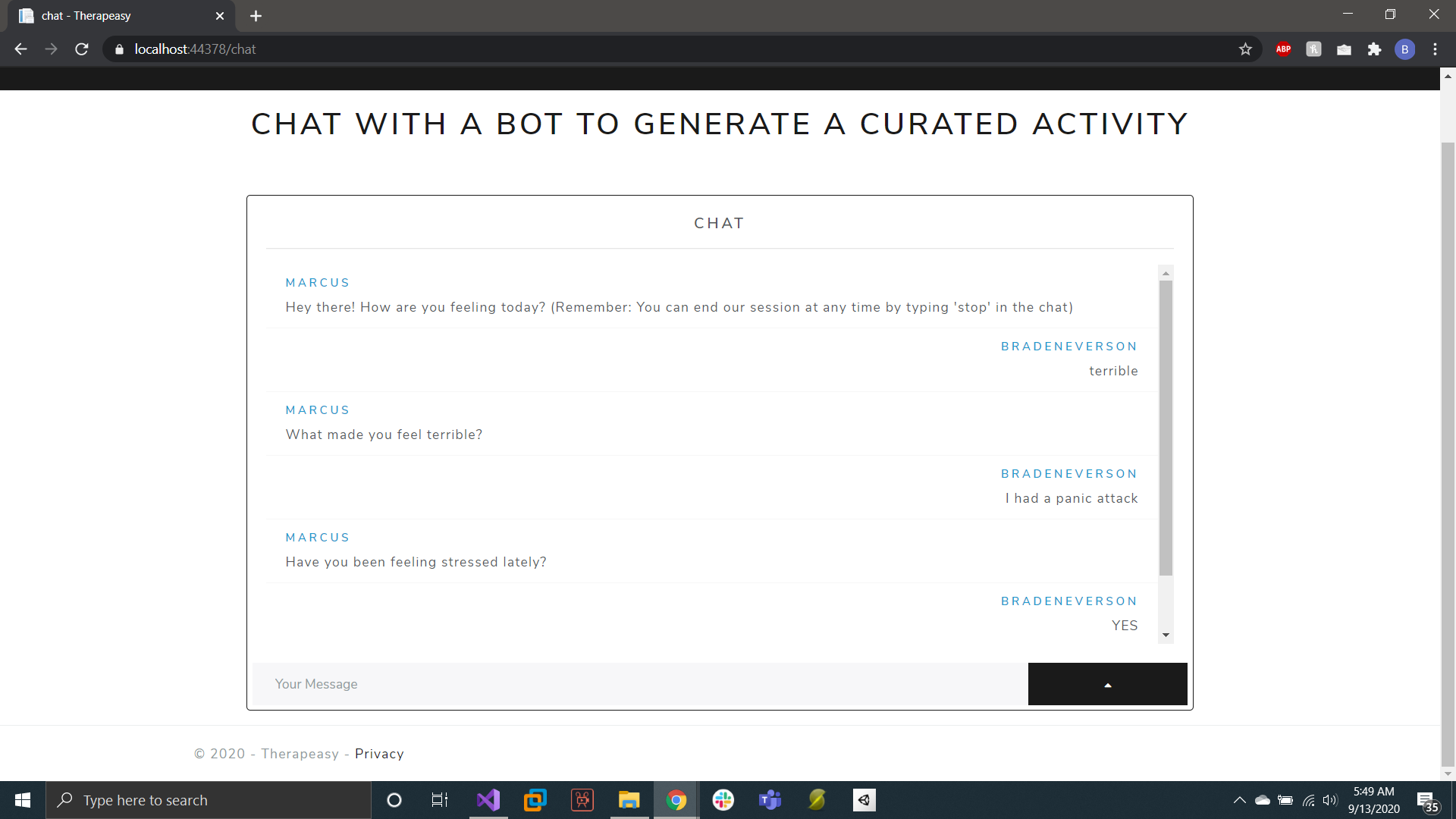
Task: Open Slack from the taskbar
Action: pos(723,800)
